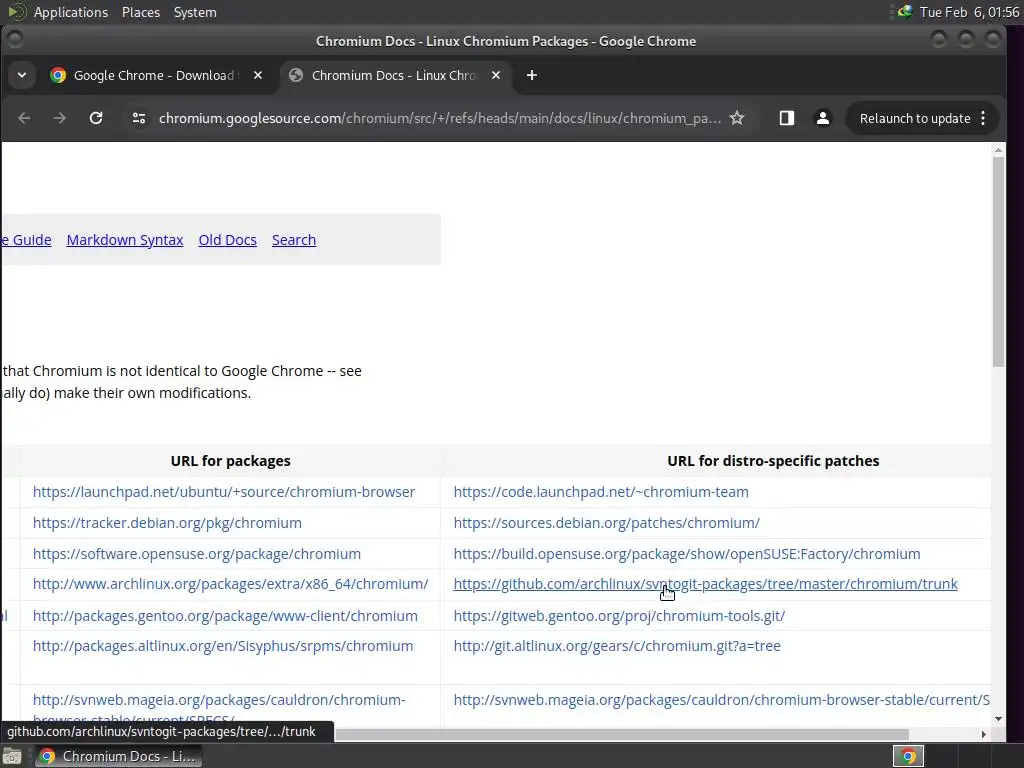The height and width of the screenshot is (768, 1024).
Task: Open svnweb.mageia.org chromium-browser-stable link in patches column
Action: coord(722,700)
